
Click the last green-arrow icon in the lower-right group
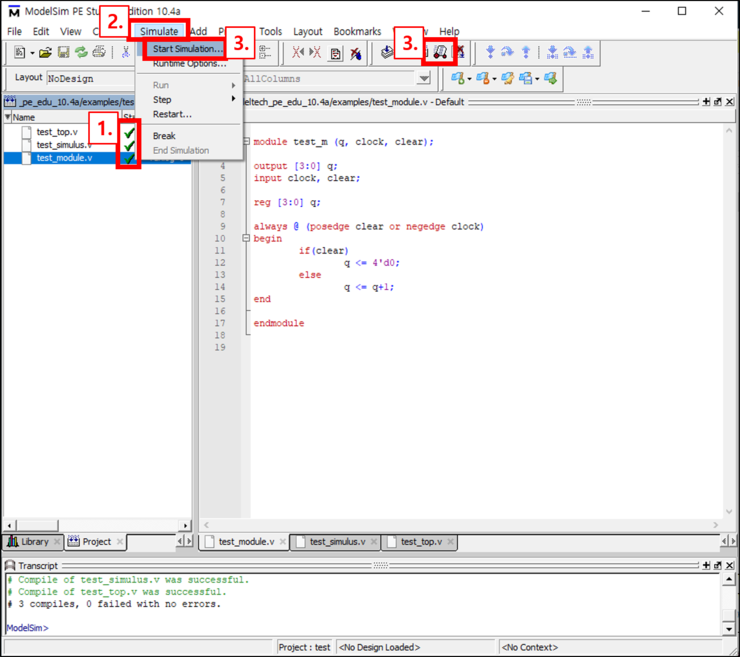(x=550, y=78)
